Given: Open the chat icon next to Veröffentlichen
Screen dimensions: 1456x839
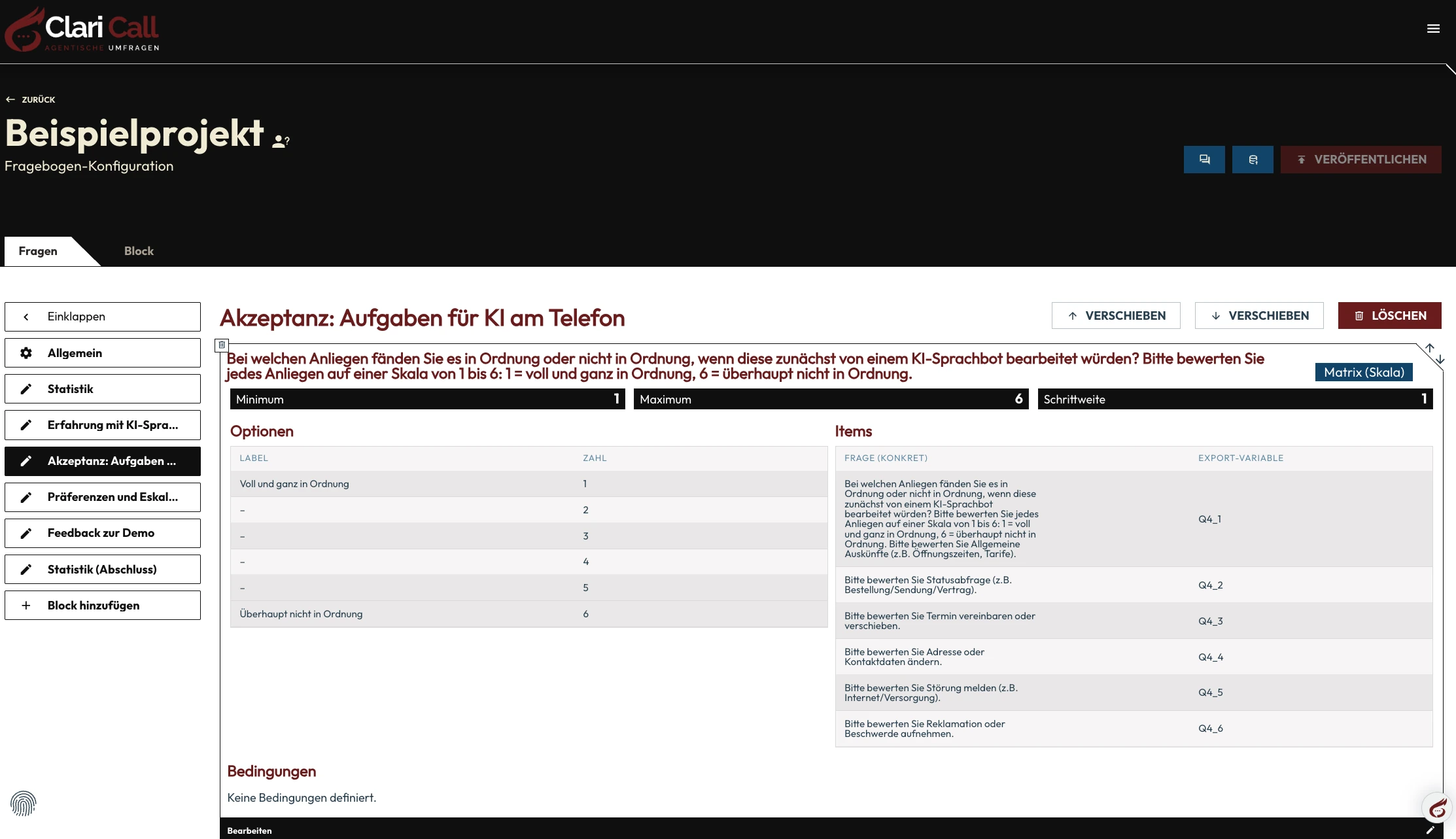Looking at the screenshot, I should click(1204, 159).
